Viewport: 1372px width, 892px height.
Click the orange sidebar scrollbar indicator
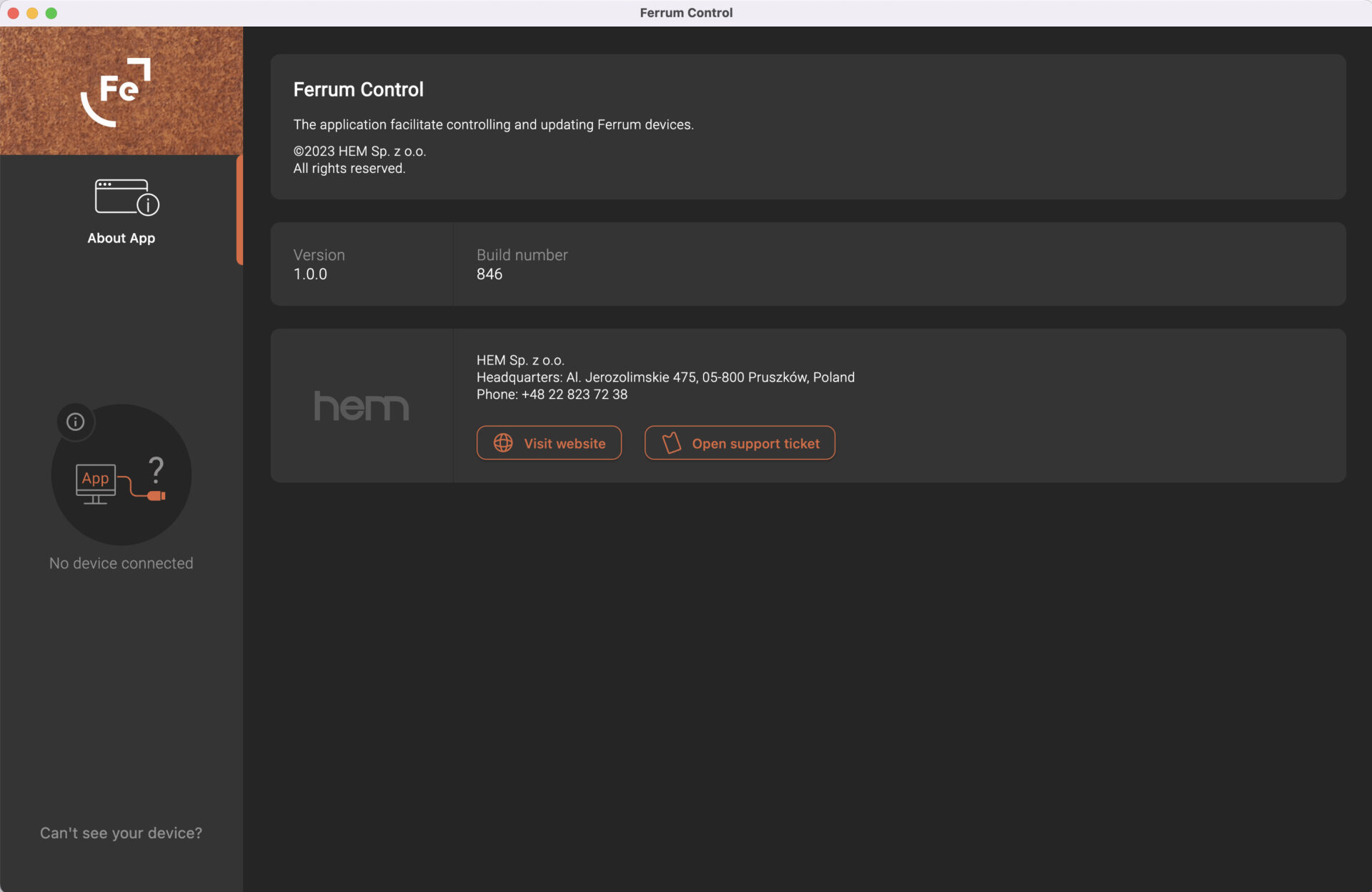240,209
